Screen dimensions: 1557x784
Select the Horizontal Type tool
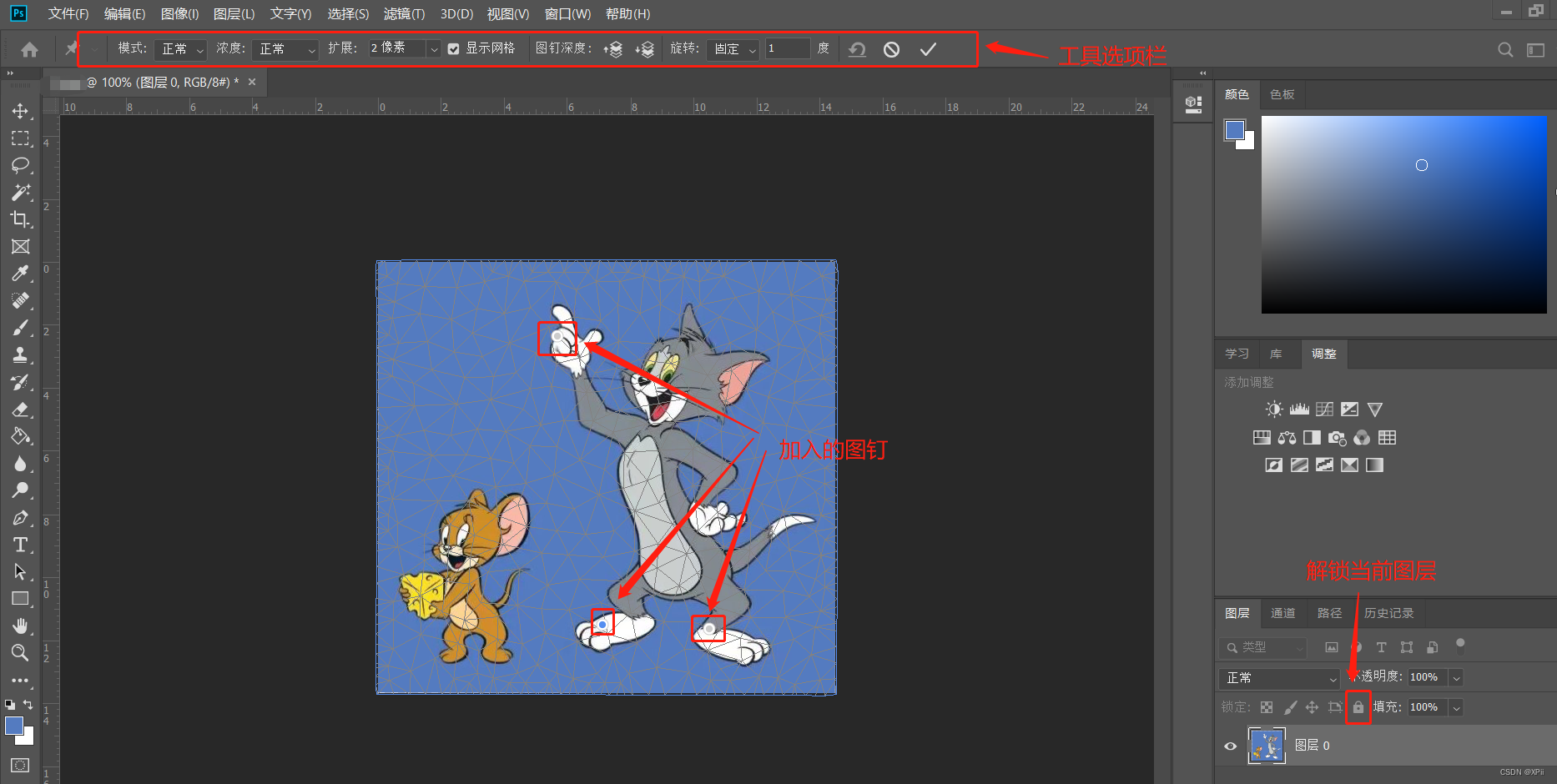click(x=20, y=545)
